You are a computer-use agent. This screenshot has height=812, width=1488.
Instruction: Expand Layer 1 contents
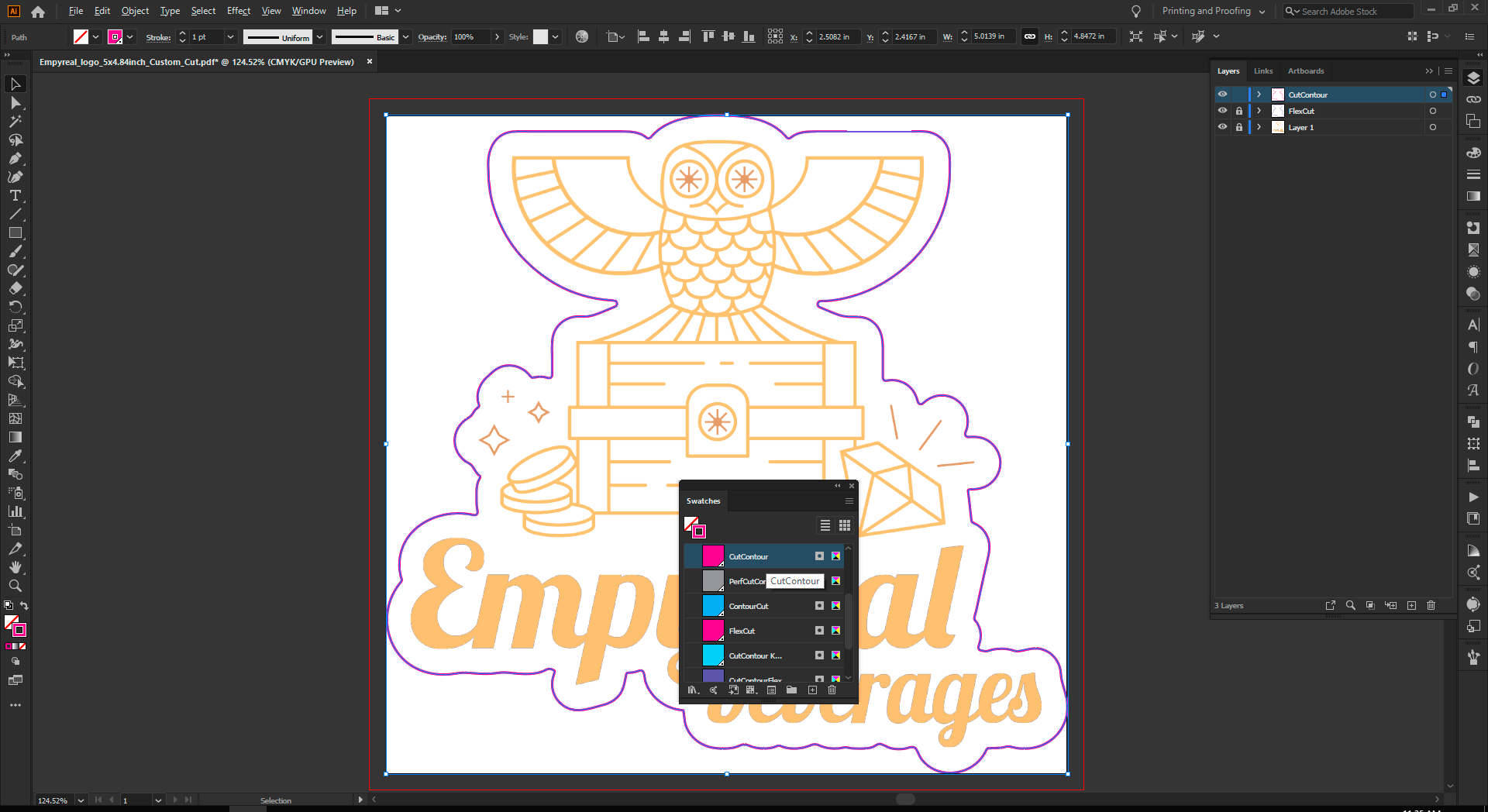tap(1259, 127)
